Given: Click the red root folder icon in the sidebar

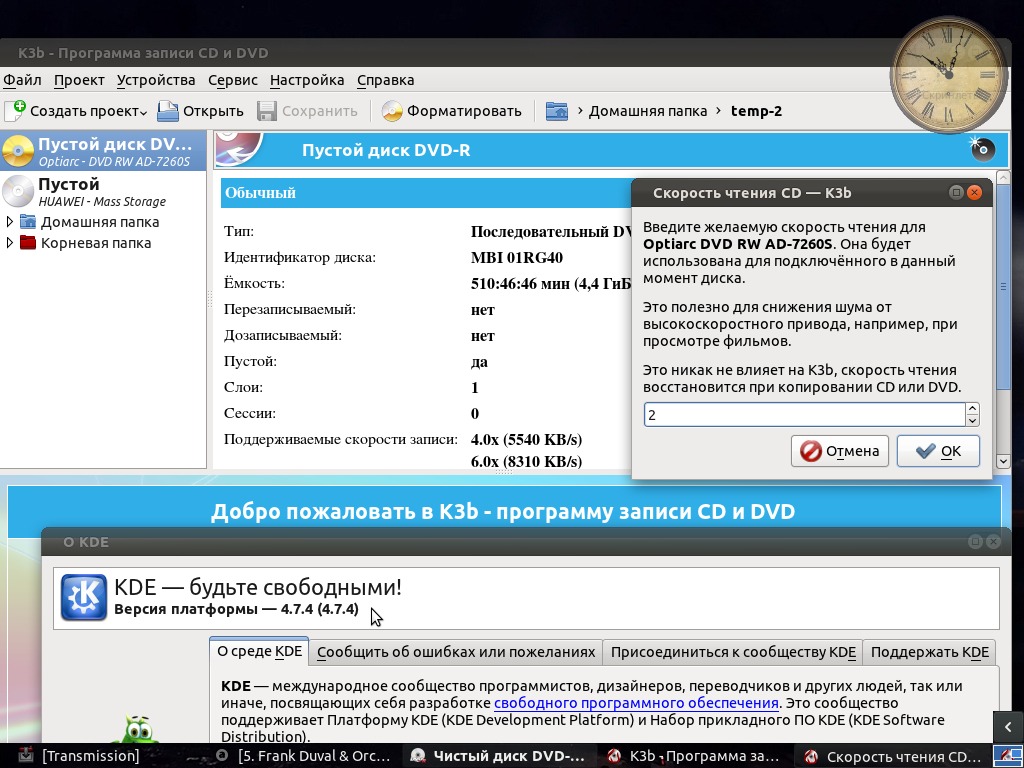Looking at the screenshot, I should [x=27, y=243].
